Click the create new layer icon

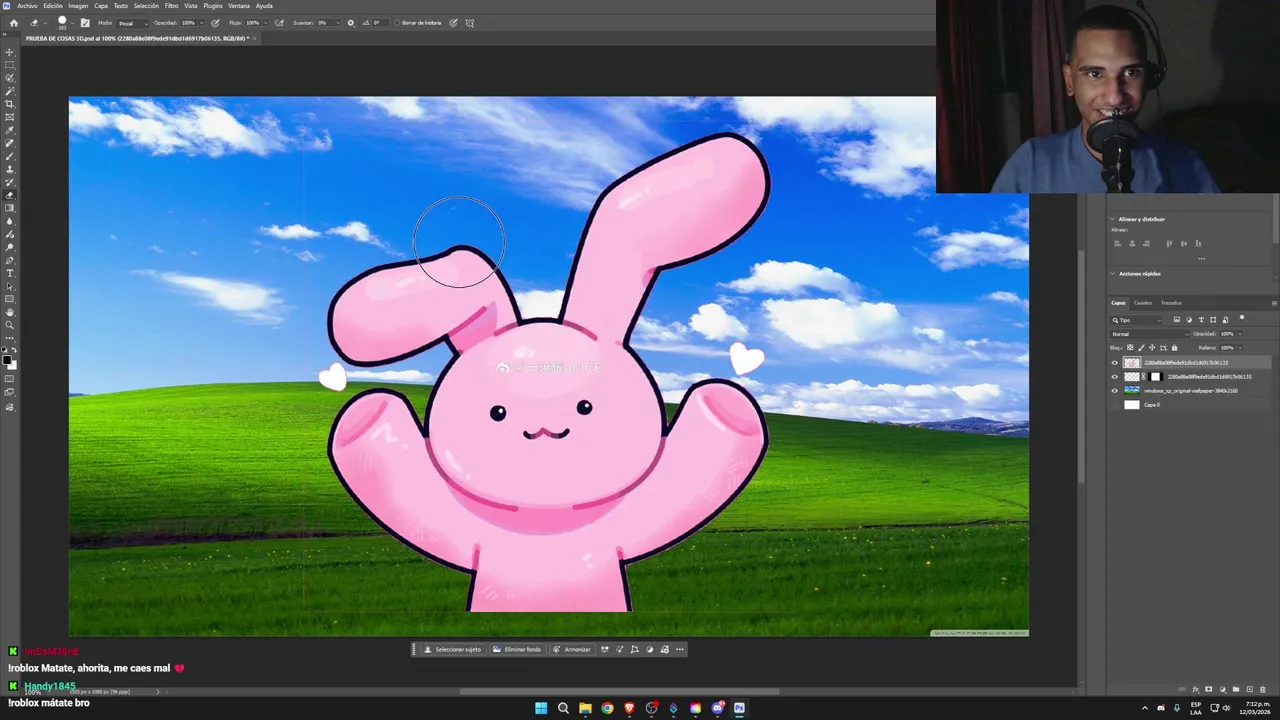(x=1249, y=689)
